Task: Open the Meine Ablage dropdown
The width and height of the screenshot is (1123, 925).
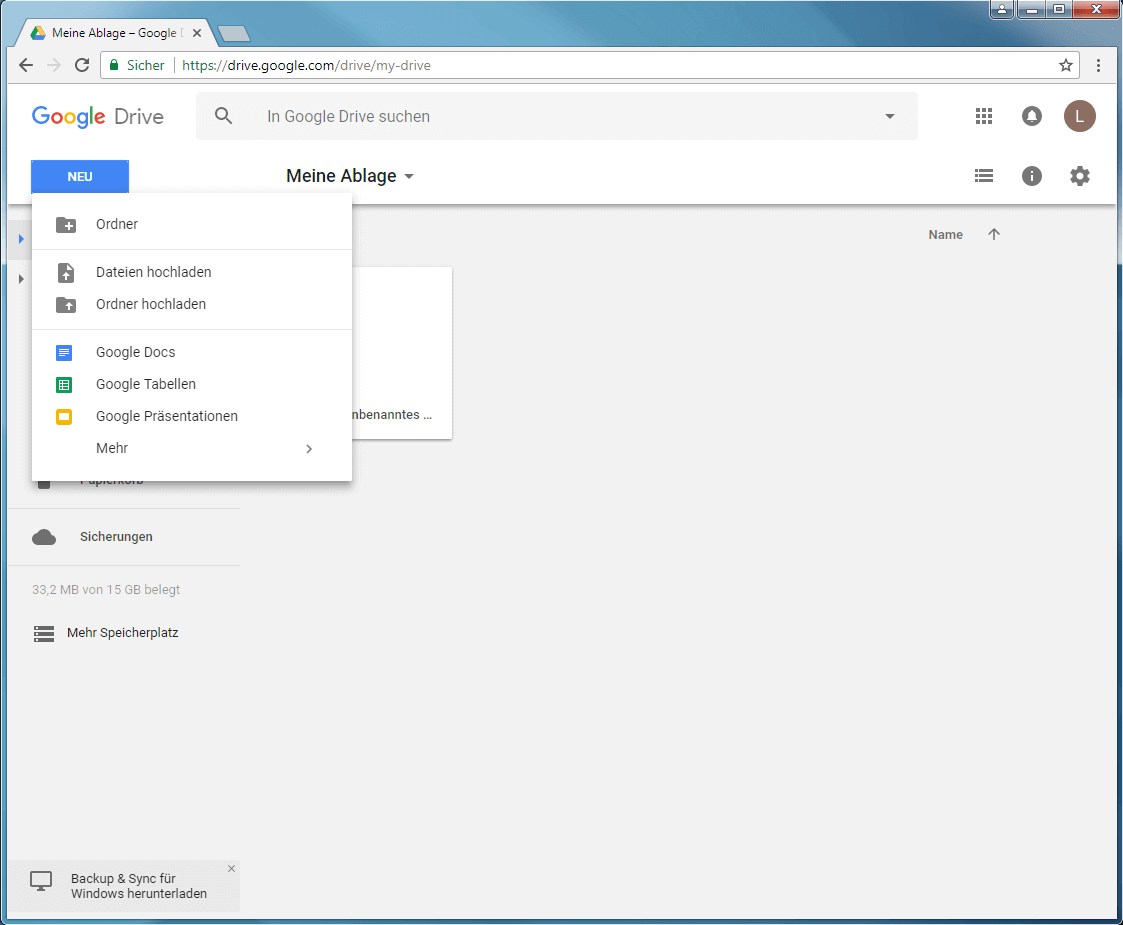Action: [350, 176]
